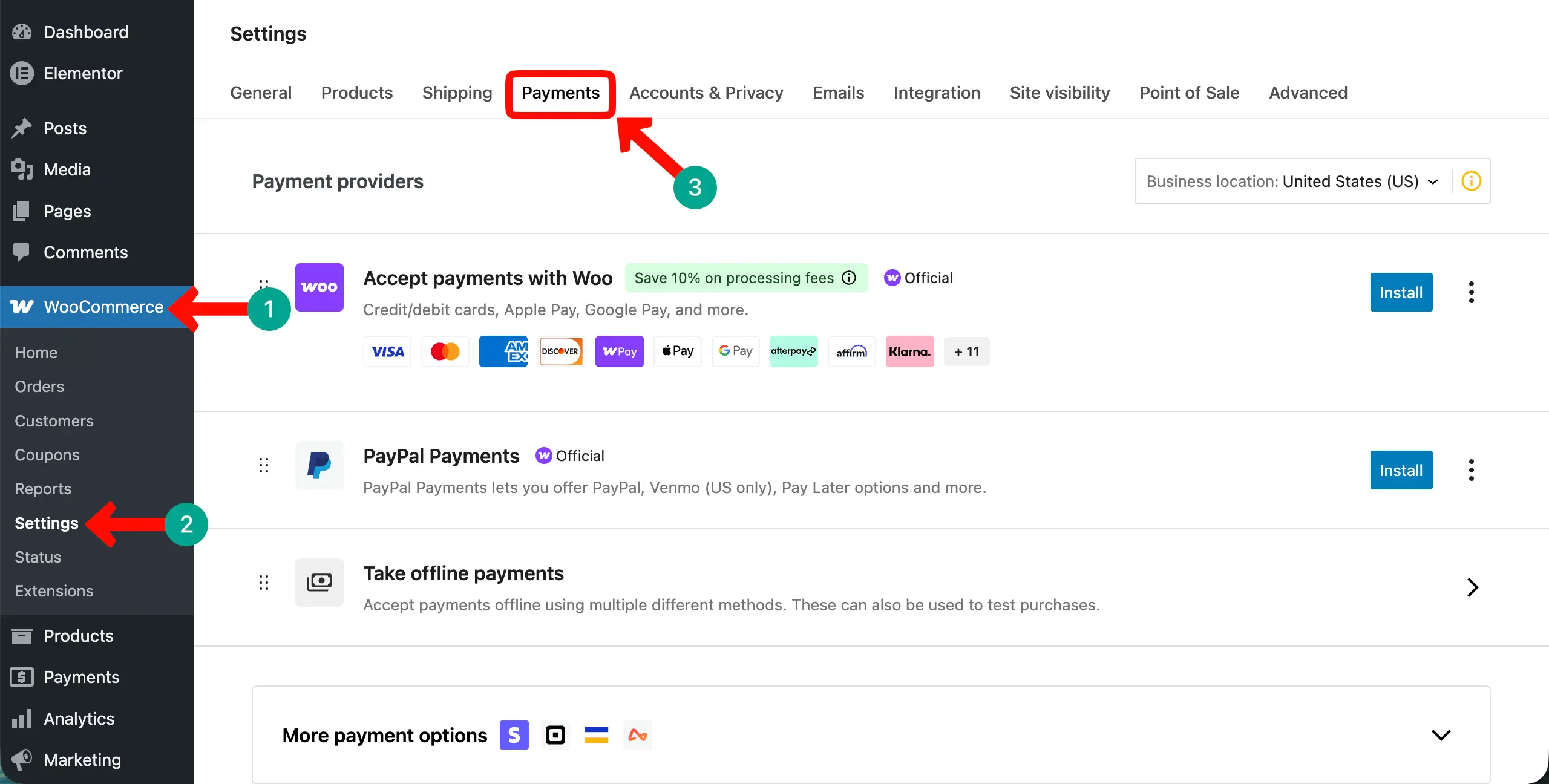Click the offline payments cash icon

[x=319, y=583]
